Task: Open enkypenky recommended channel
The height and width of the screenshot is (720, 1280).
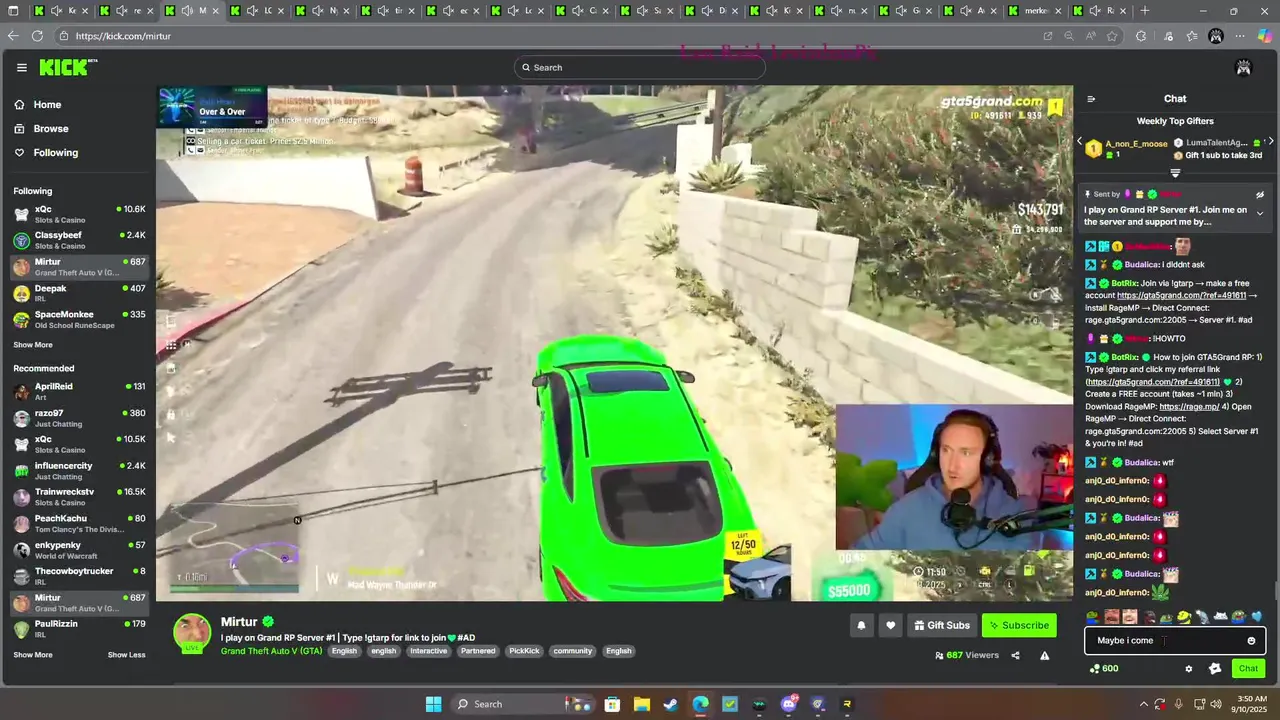Action: coord(78,550)
